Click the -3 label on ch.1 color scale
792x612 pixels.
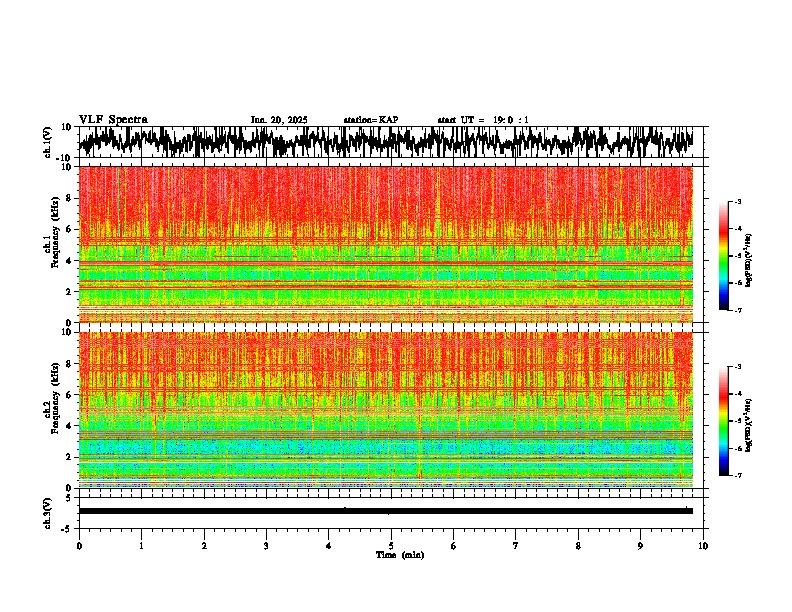[737, 201]
